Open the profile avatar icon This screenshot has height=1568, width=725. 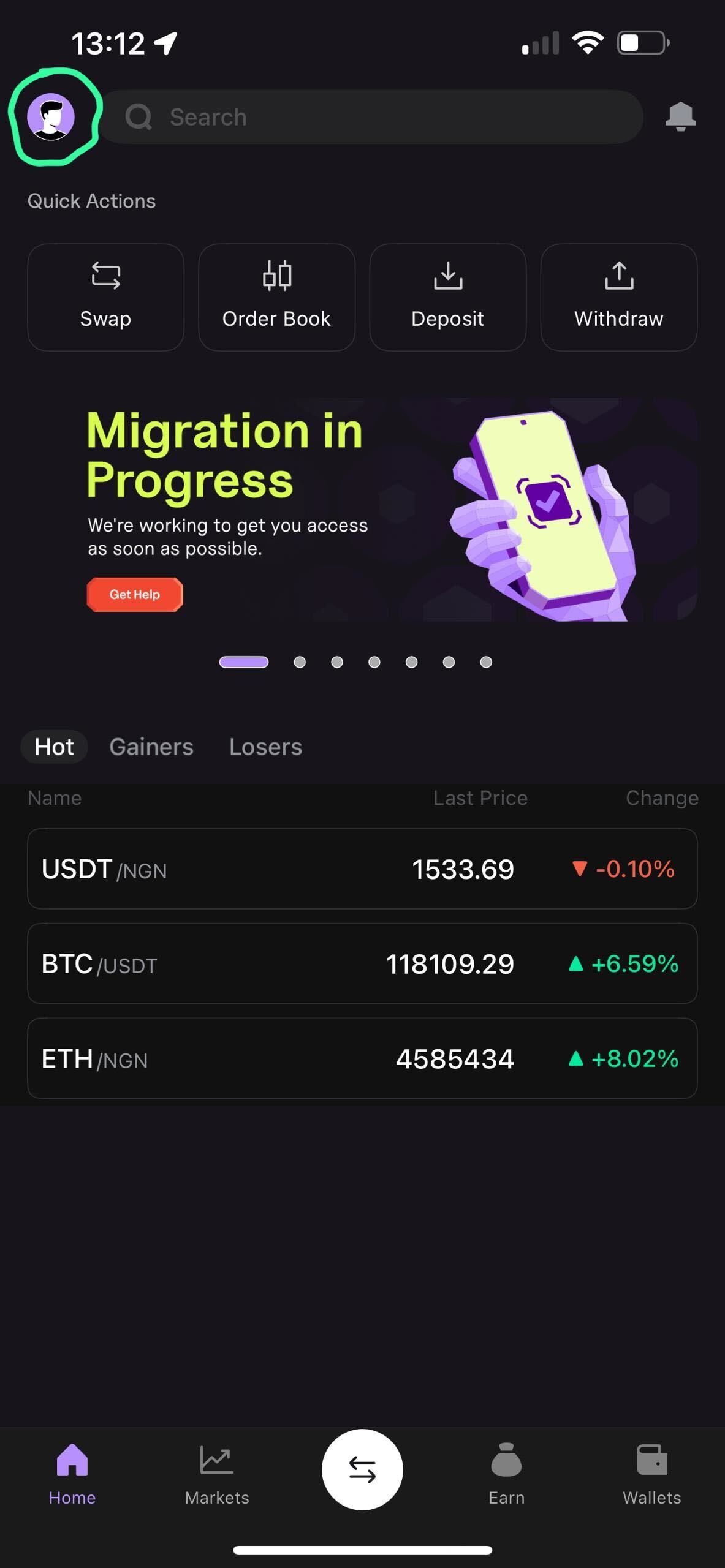pyautogui.click(x=51, y=117)
